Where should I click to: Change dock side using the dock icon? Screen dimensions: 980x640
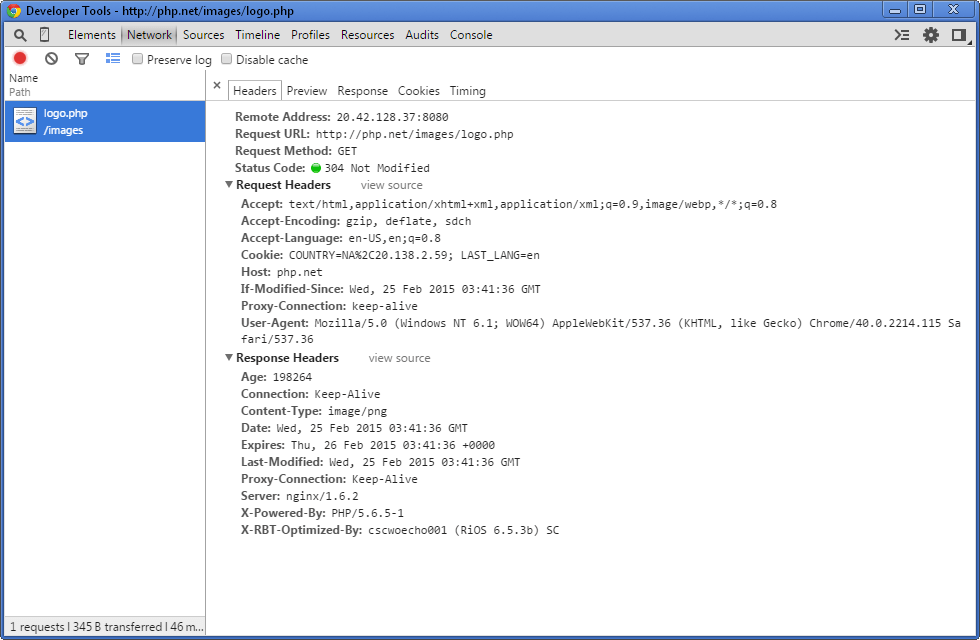pyautogui.click(x=959, y=35)
